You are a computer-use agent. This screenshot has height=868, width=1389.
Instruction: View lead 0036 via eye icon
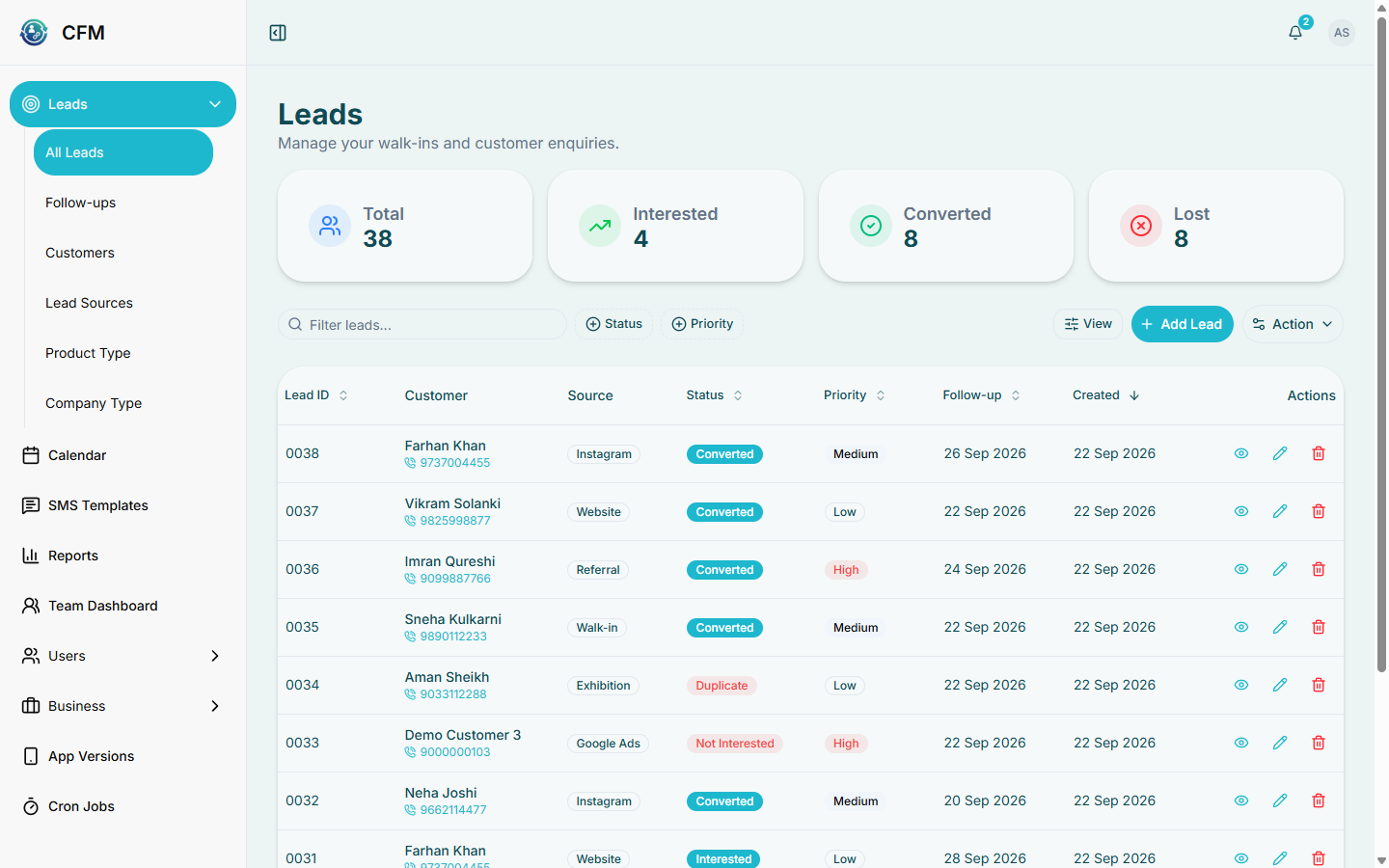click(x=1241, y=569)
